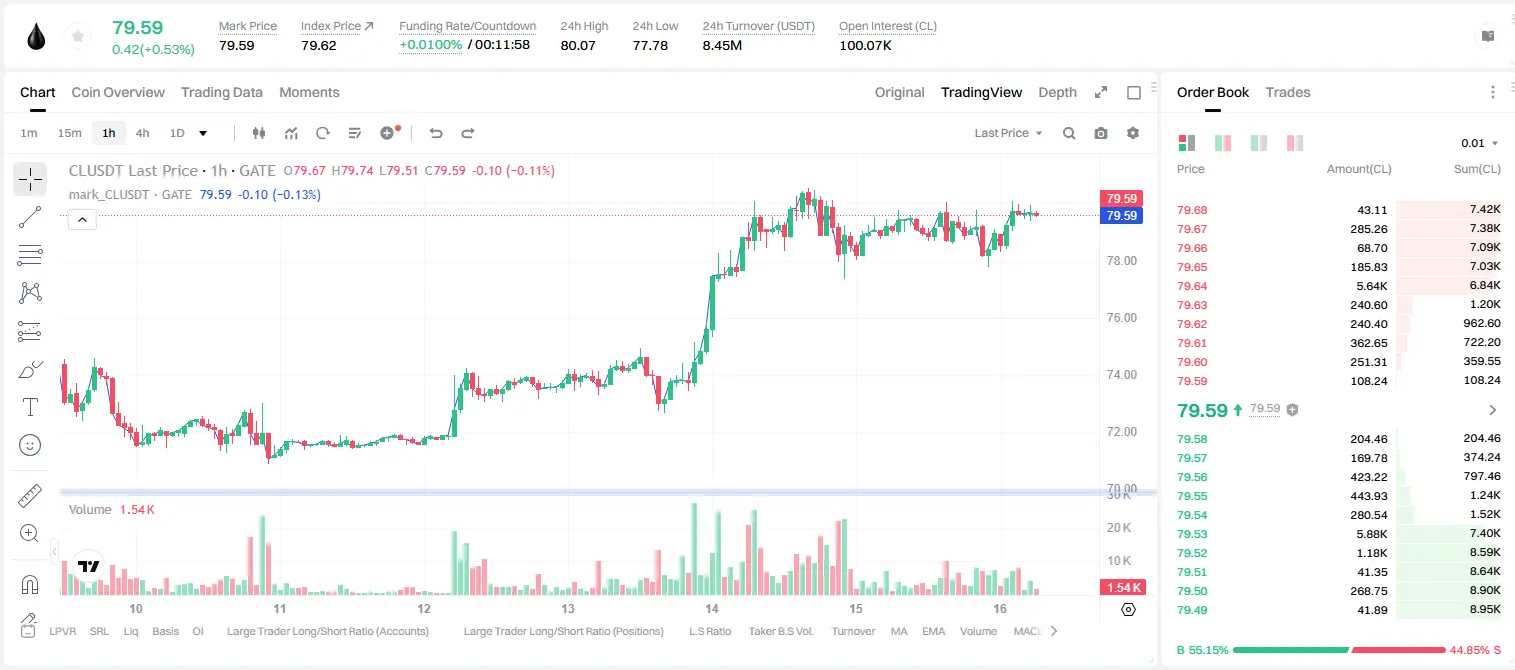Viewport: 1515px width, 670px height.
Task: Open chart settings gear icon
Action: pos(1133,133)
